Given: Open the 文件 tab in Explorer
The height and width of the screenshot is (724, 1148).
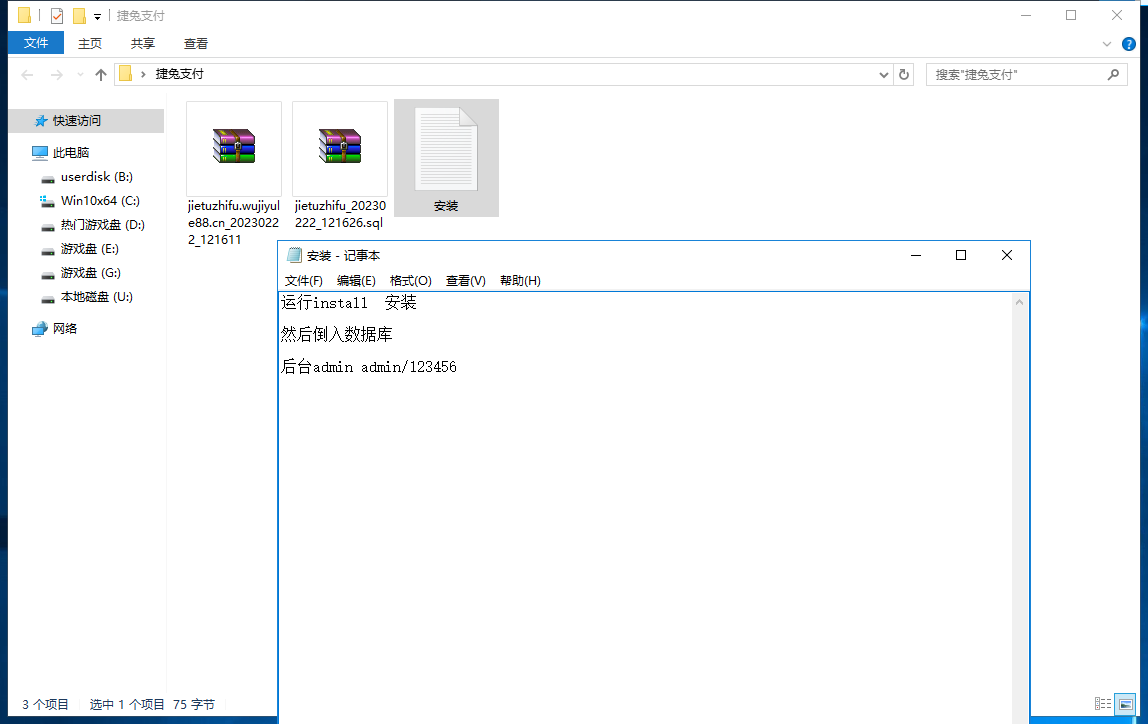Looking at the screenshot, I should pos(36,43).
